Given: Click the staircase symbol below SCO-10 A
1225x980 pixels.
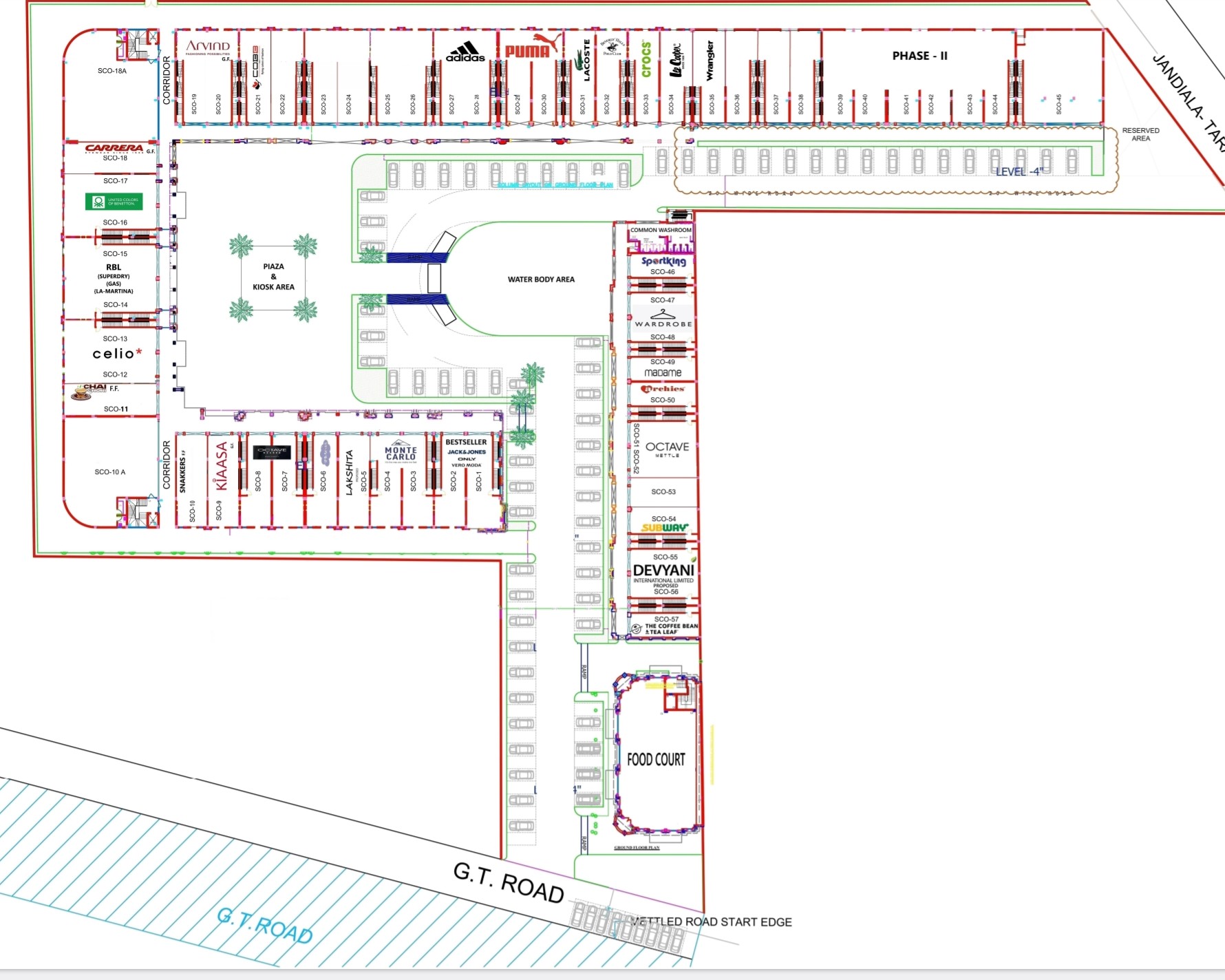Looking at the screenshot, I should (x=138, y=511).
